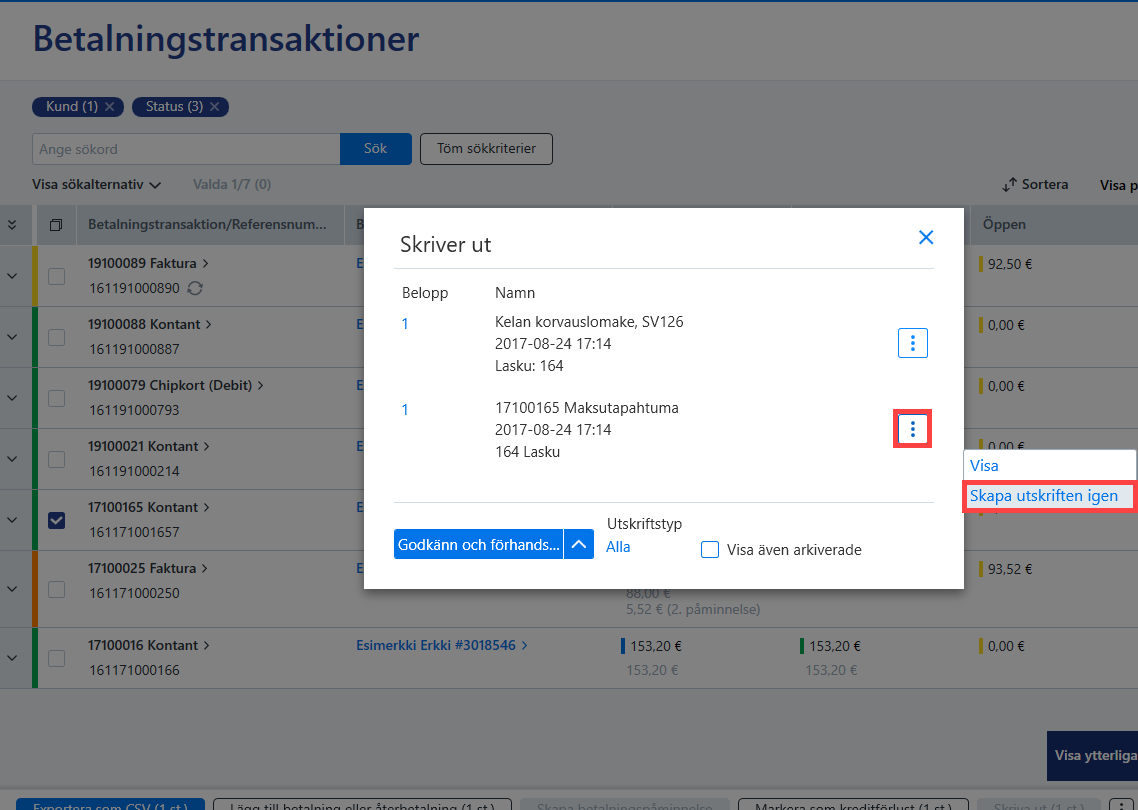Expand row 17100025 Faktura chevron
This screenshot has width=1138, height=810.
(x=12, y=589)
